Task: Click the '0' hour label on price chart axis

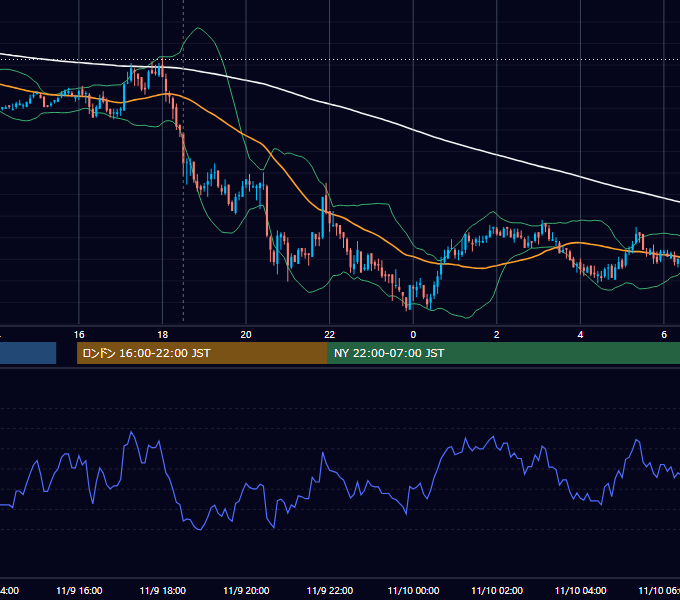Action: [413, 335]
